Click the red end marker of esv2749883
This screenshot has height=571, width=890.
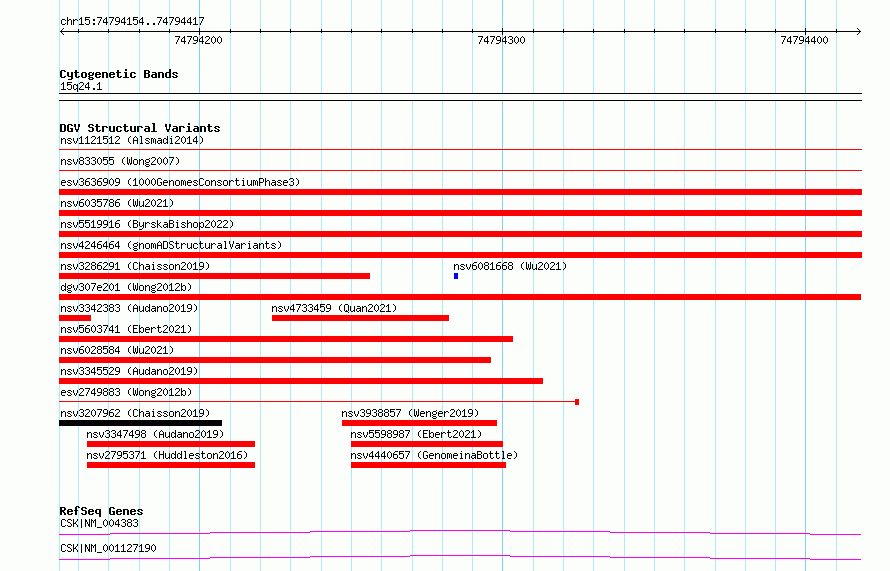coord(577,402)
